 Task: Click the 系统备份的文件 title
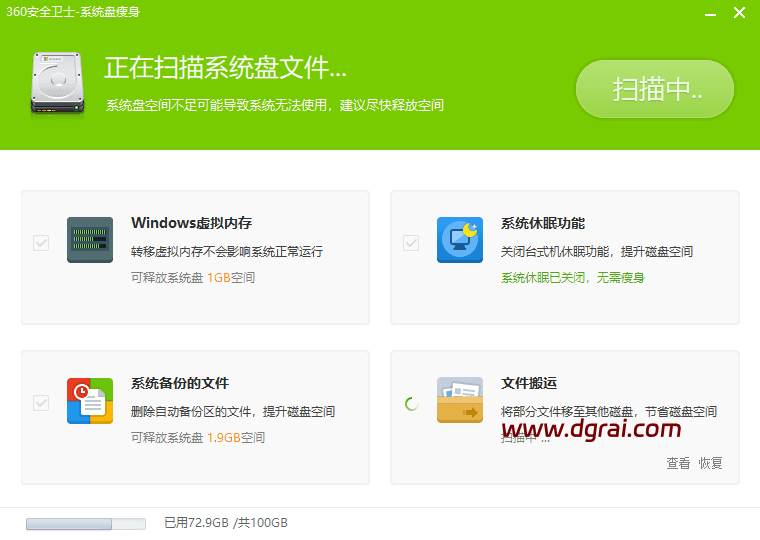(x=180, y=383)
